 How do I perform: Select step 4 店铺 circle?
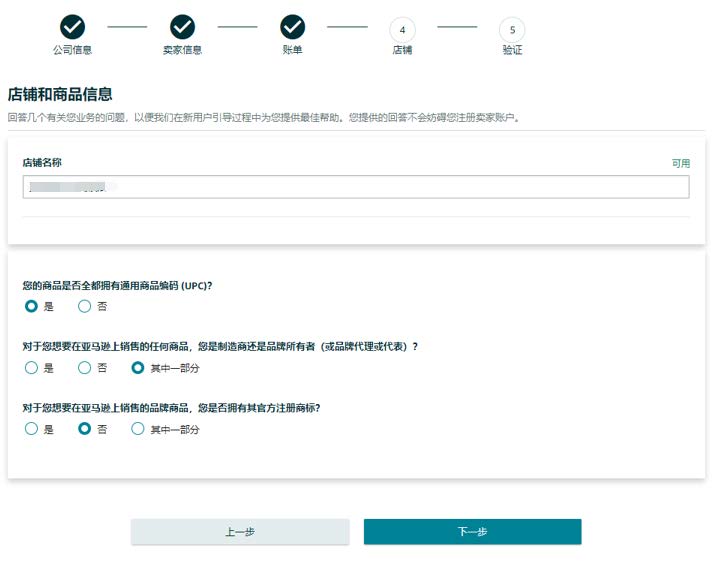click(x=402, y=30)
